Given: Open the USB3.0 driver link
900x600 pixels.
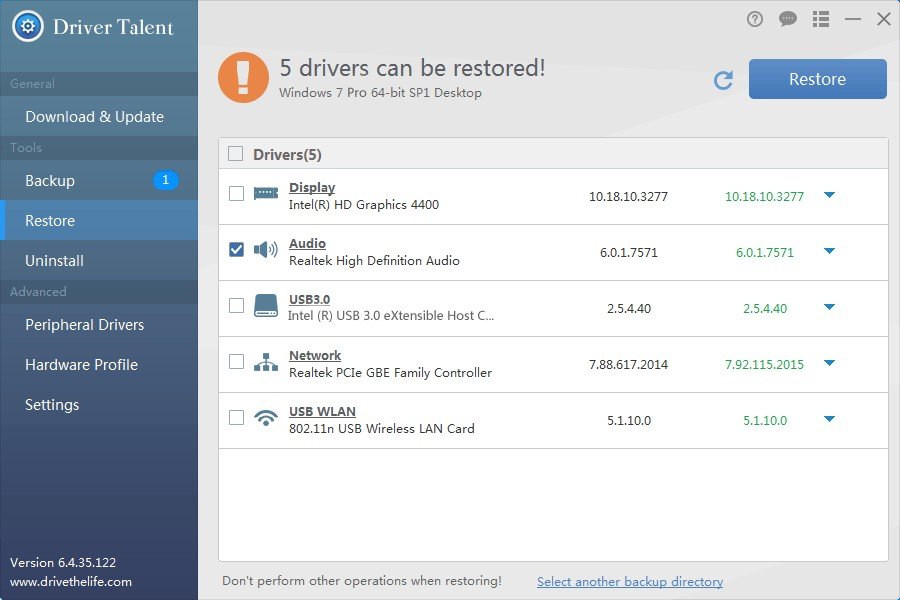Looking at the screenshot, I should [x=309, y=300].
